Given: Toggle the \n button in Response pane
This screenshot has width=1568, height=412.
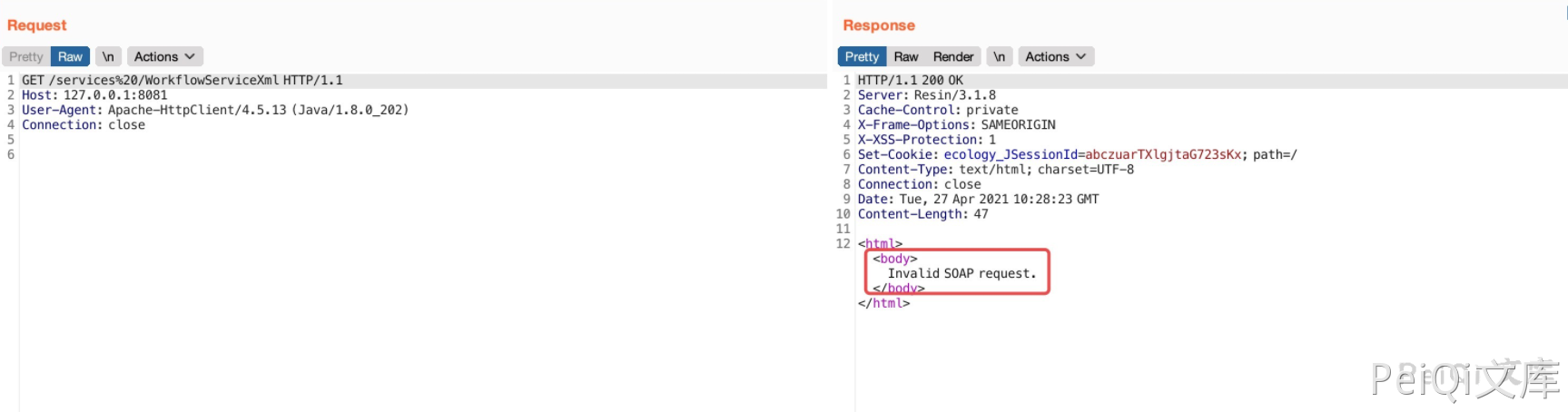Looking at the screenshot, I should click(999, 56).
